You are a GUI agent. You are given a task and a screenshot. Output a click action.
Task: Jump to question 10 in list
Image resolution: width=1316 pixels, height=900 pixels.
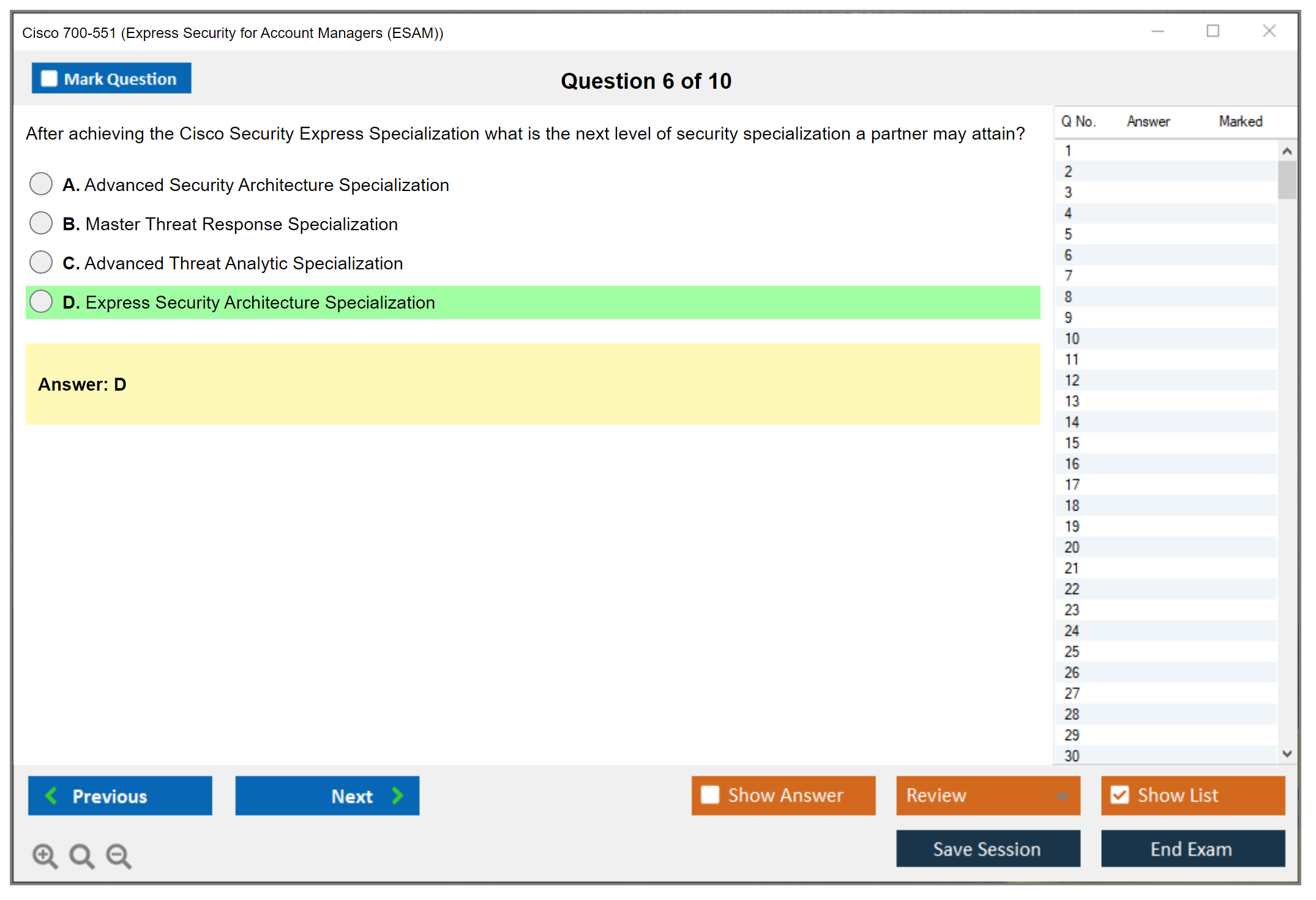click(x=1072, y=339)
